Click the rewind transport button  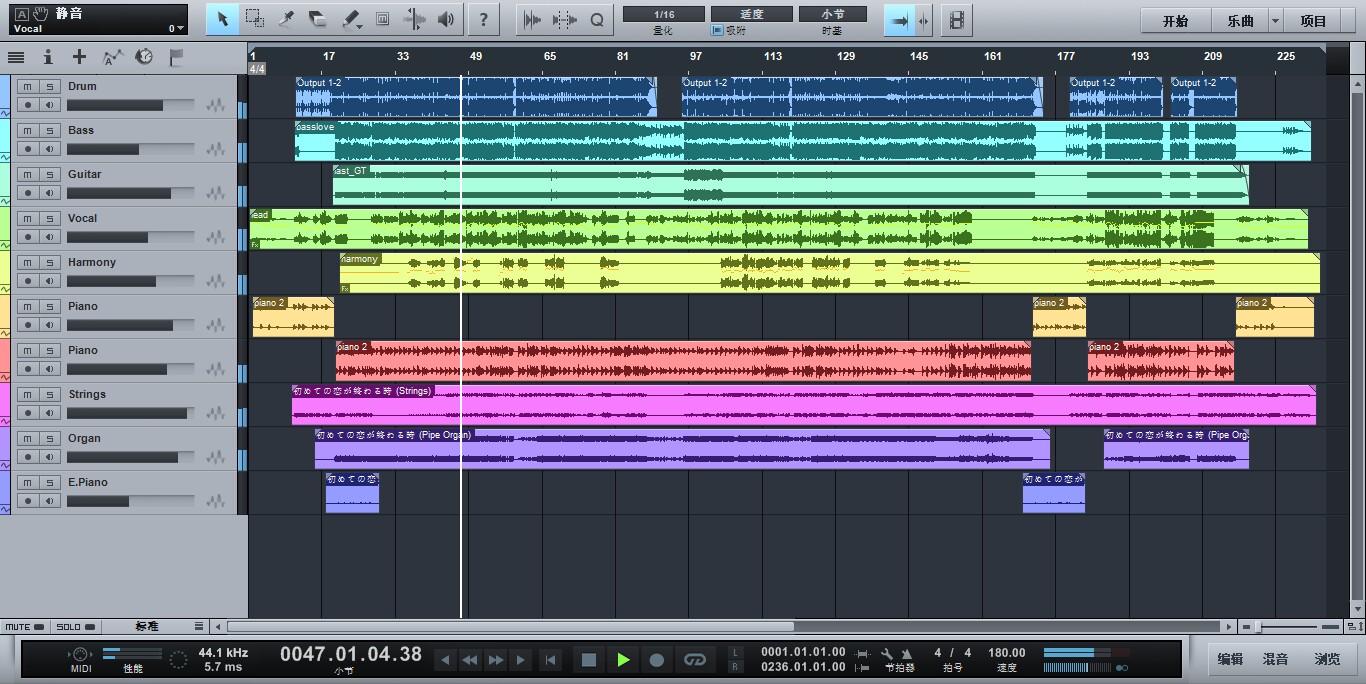470,660
